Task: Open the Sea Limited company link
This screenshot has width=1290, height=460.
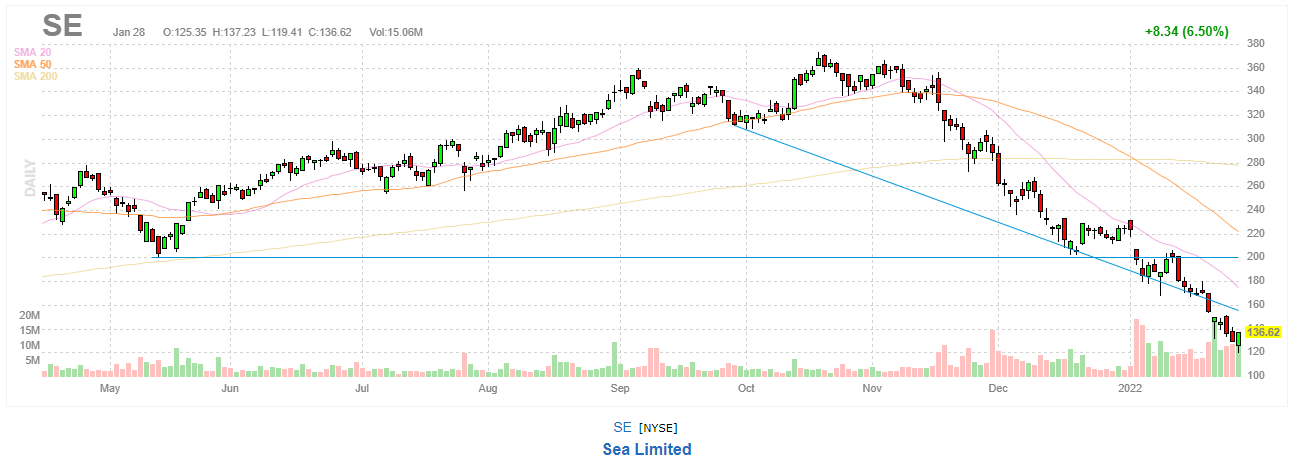Action: pos(647,449)
